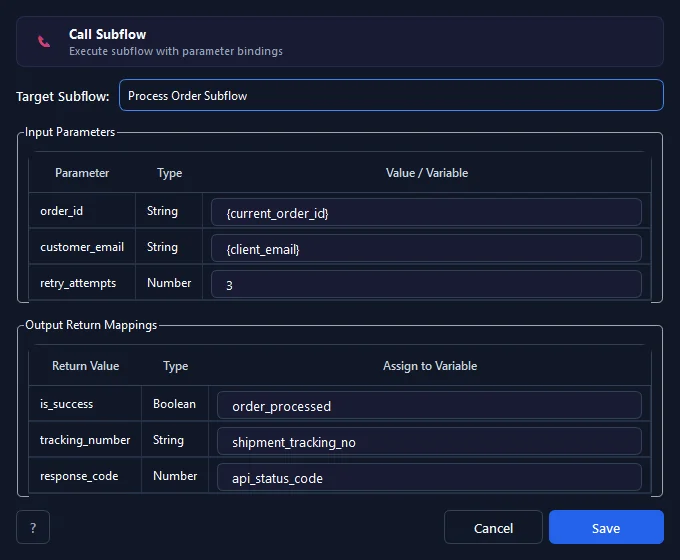Edit the shipment_tracking_no variable field
This screenshot has height=560, width=680.
[x=429, y=442]
